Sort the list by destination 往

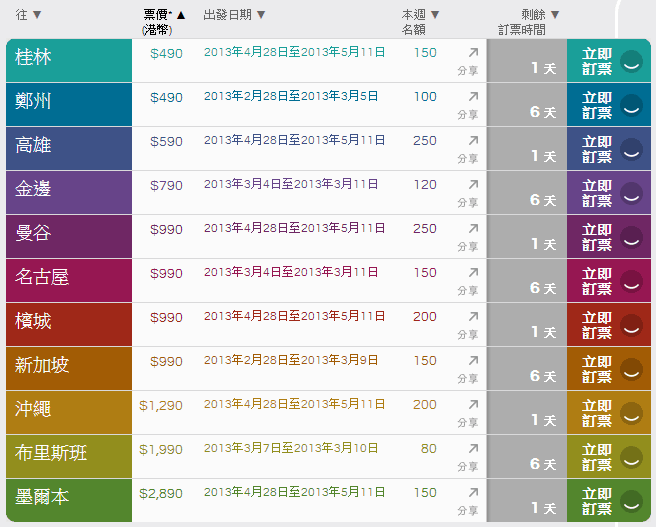(29, 15)
